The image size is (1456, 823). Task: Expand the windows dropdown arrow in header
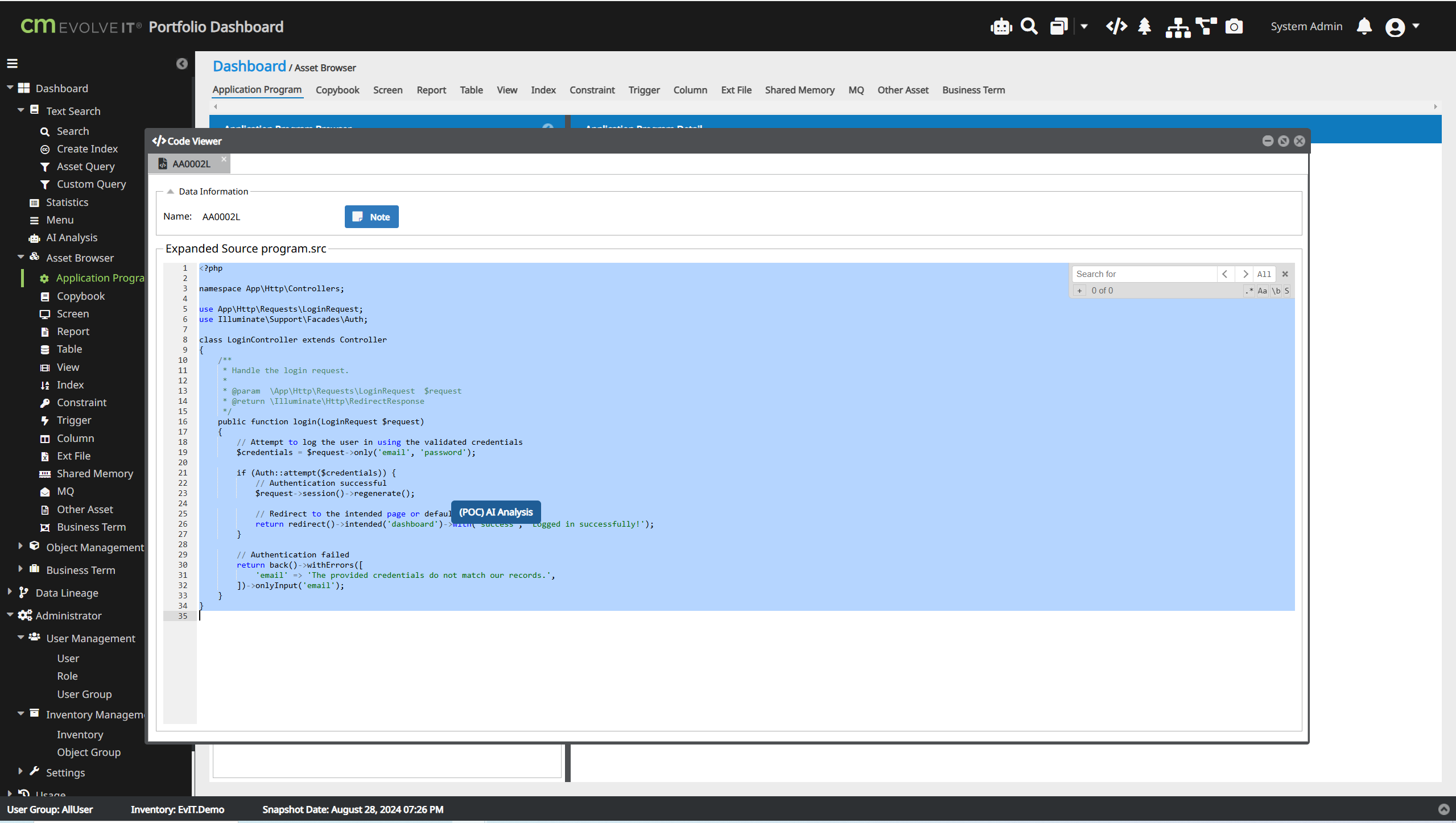tap(1084, 26)
